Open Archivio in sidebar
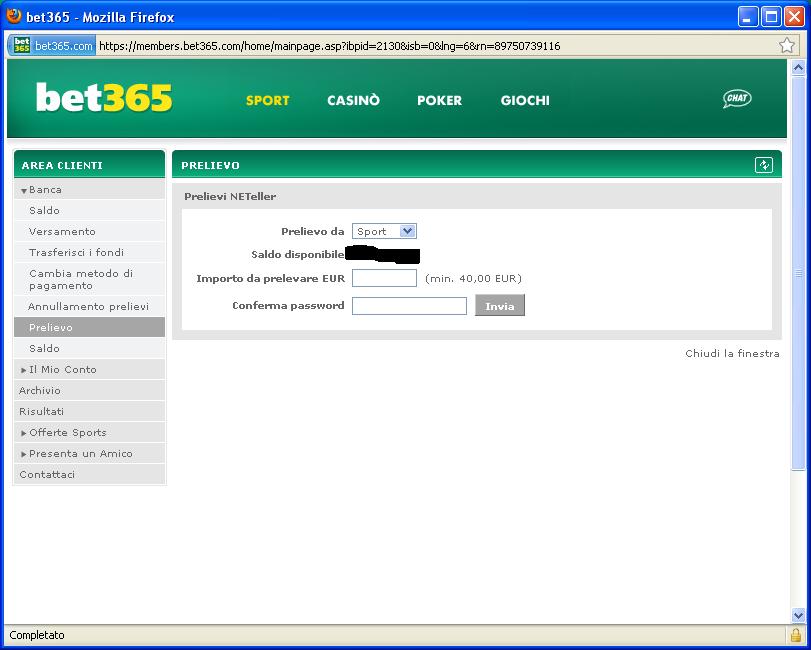Viewport: 811px width, 650px height. [x=89, y=390]
